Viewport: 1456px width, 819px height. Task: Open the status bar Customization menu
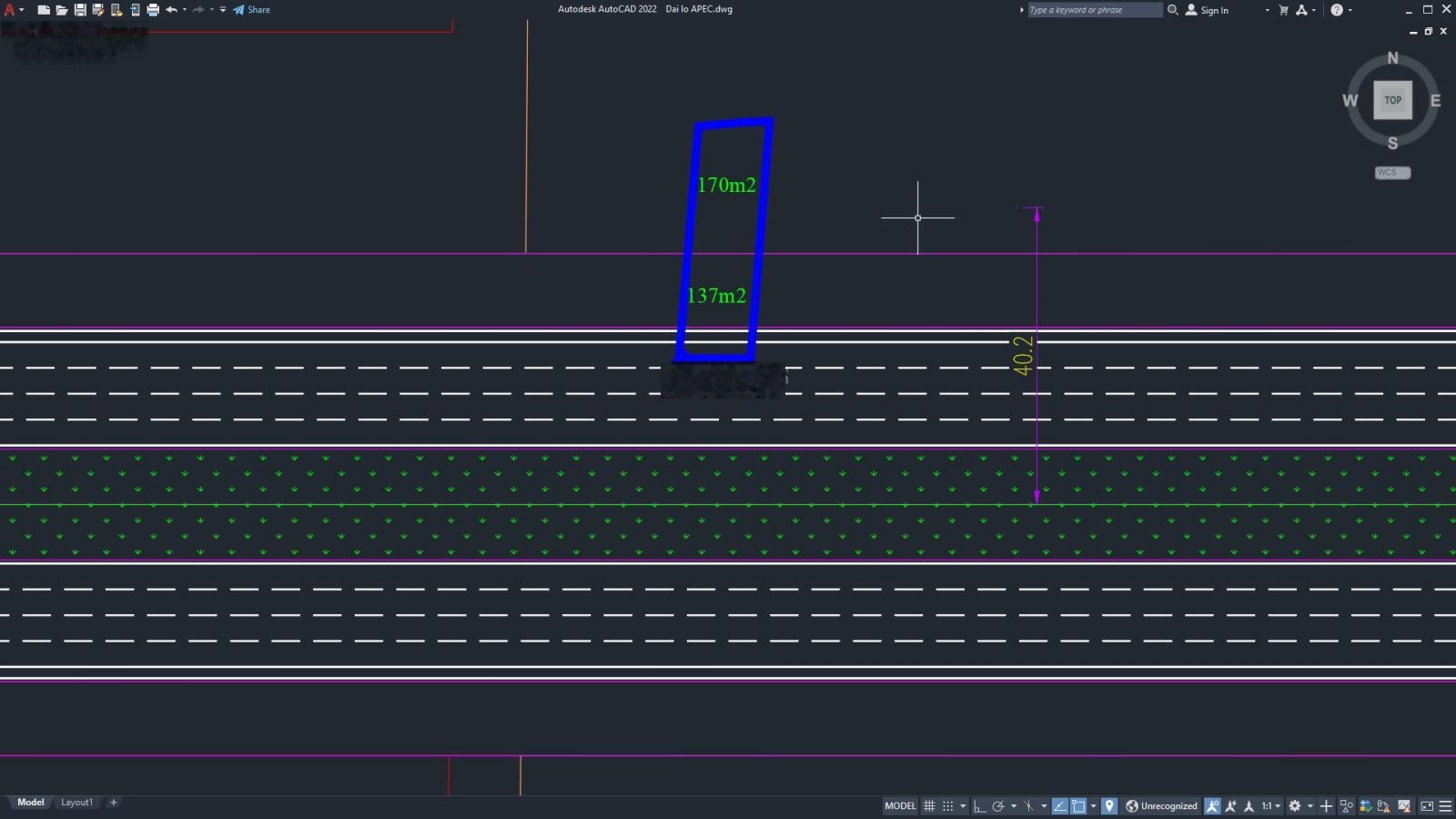pos(1445,806)
